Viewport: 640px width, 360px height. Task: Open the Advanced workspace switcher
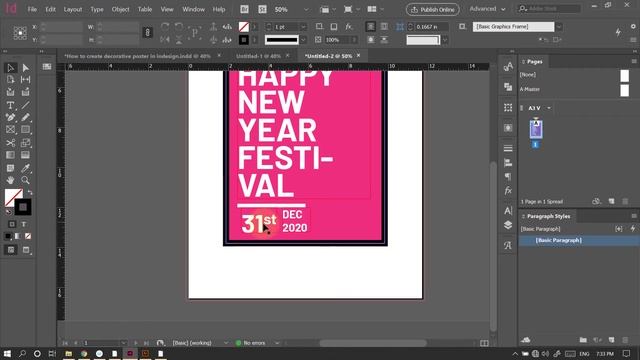[487, 9]
